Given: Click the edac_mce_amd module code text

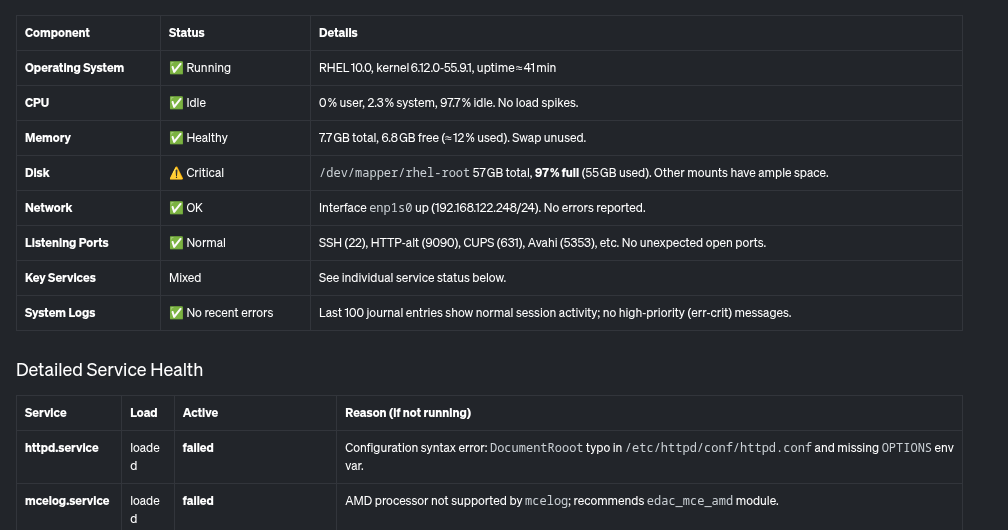Looking at the screenshot, I should [689, 501].
